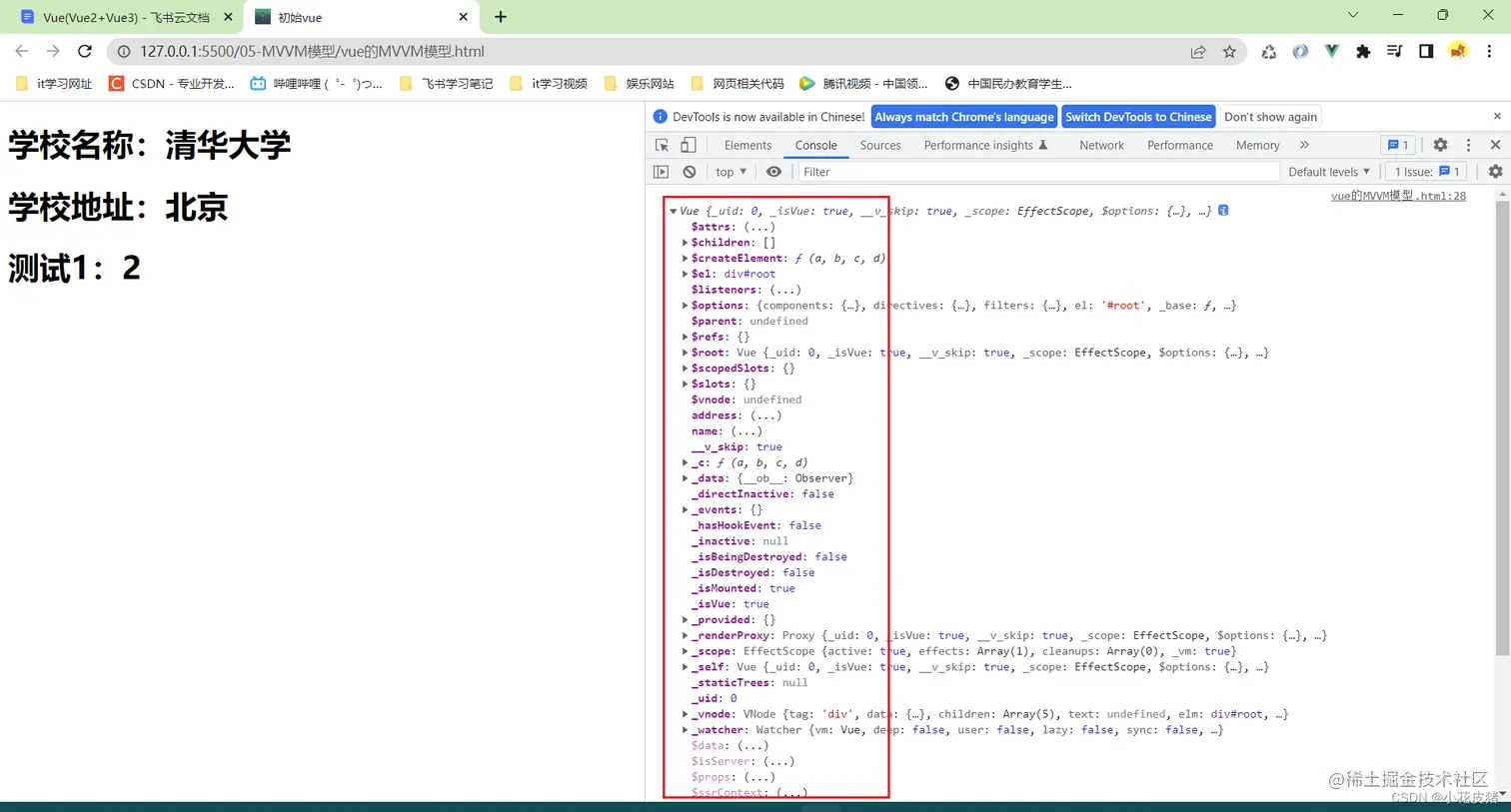Close the Vue(Vue2+Vue3) 飞书云文档 tab
Screen dimensions: 1511x812
pos(228,17)
